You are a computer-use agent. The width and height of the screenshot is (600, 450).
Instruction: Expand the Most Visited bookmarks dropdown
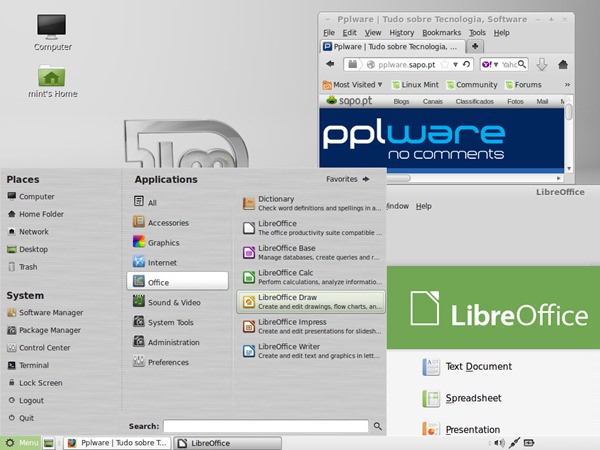352,85
